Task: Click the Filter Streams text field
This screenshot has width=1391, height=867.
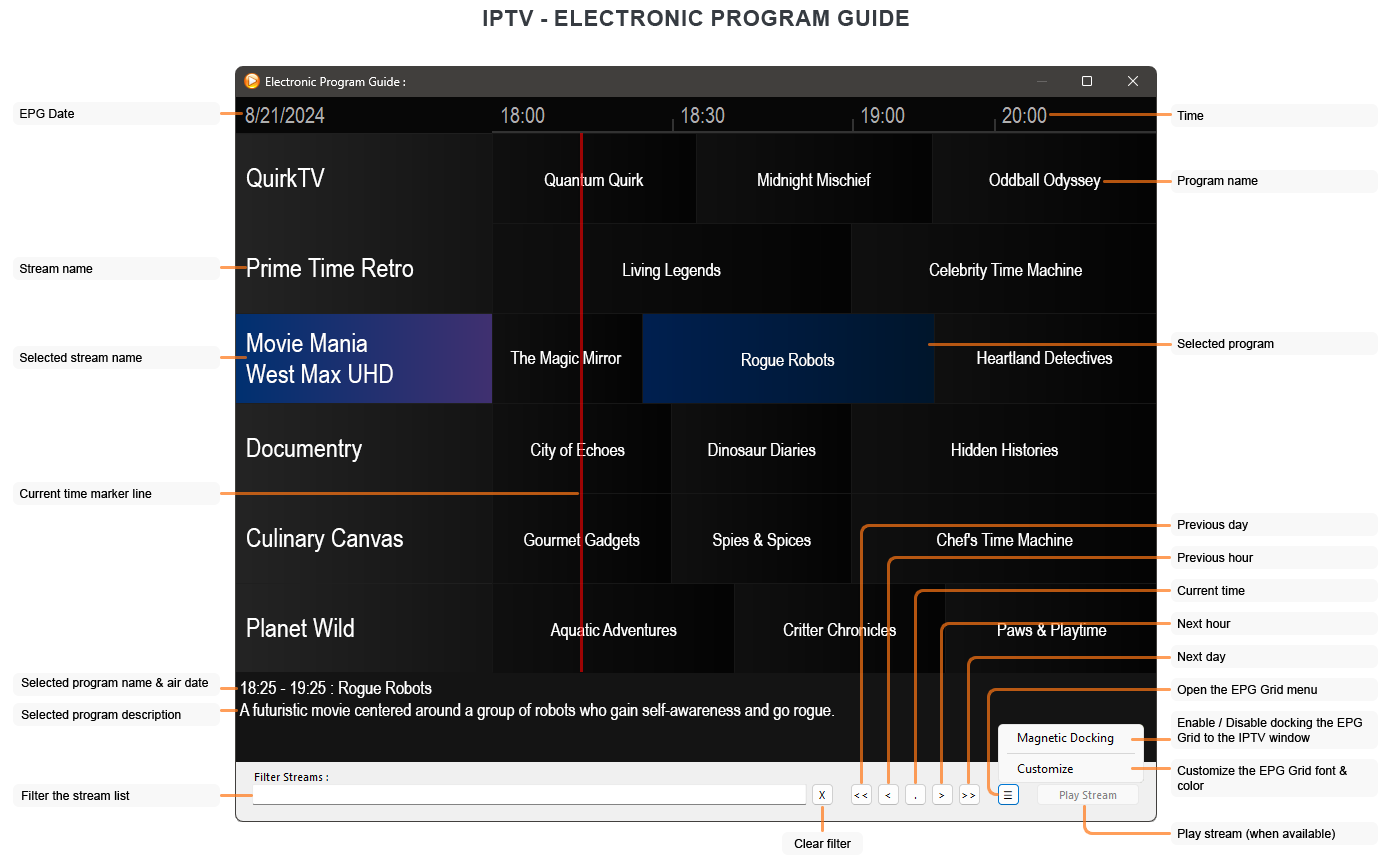Action: tap(529, 795)
